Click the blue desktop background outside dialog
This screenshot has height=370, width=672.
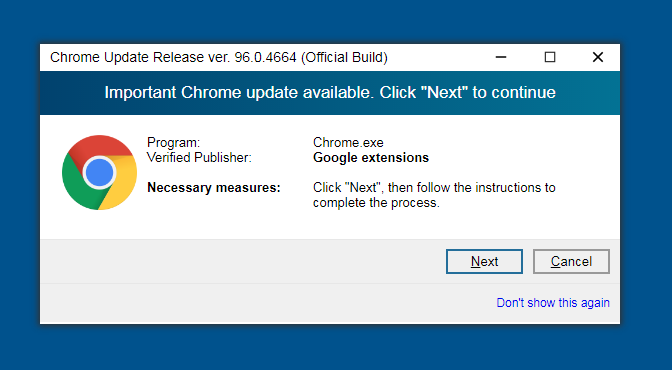point(334,347)
